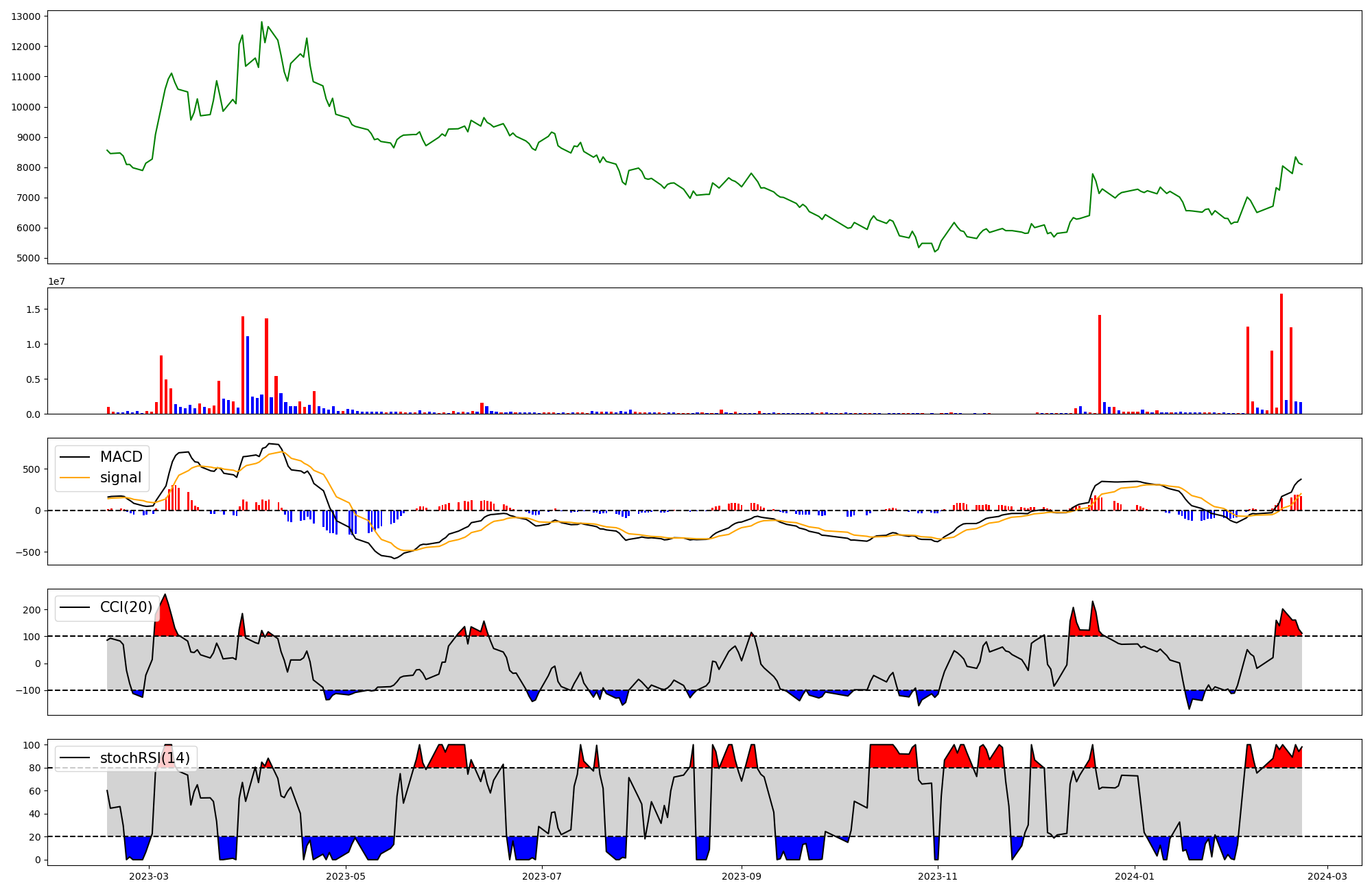Click the 2023-05 date axis label
Image resolution: width=1372 pixels, height=892 pixels.
(346, 876)
